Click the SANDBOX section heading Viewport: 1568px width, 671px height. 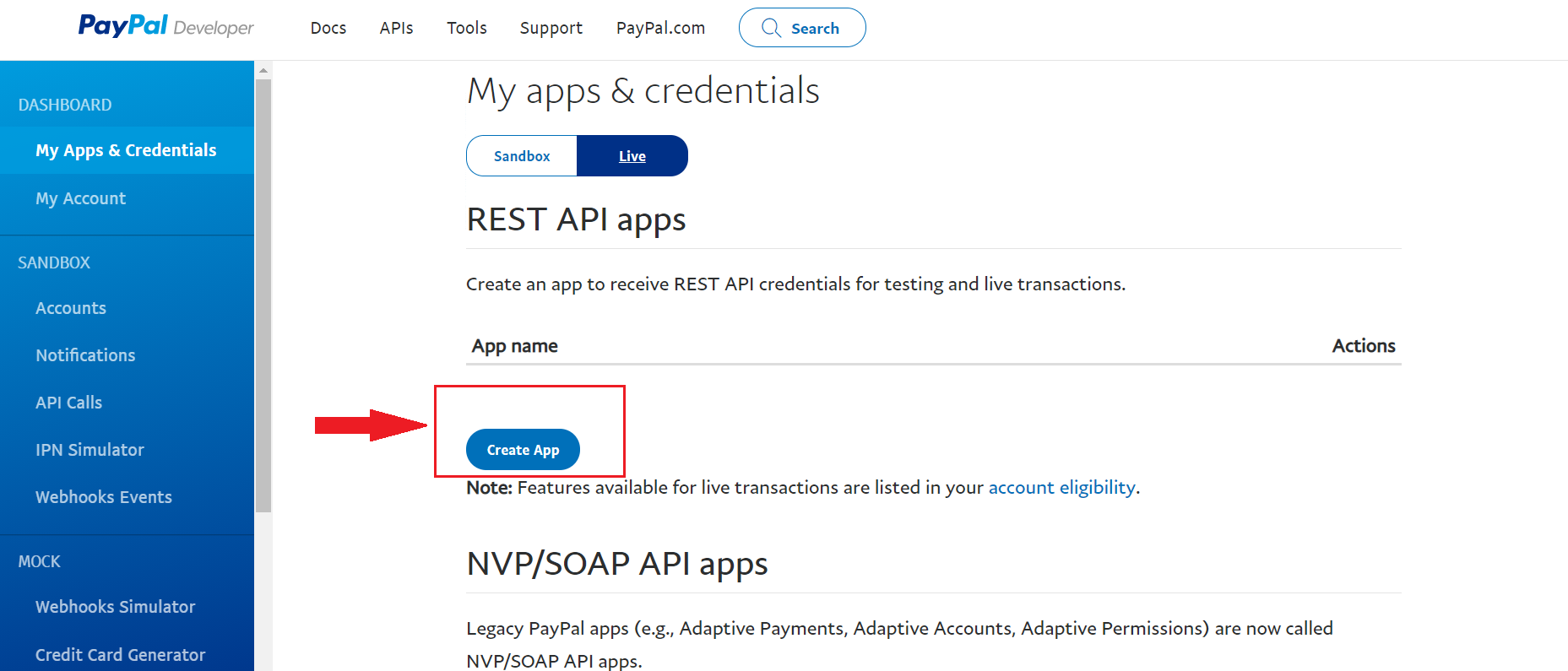coord(54,262)
